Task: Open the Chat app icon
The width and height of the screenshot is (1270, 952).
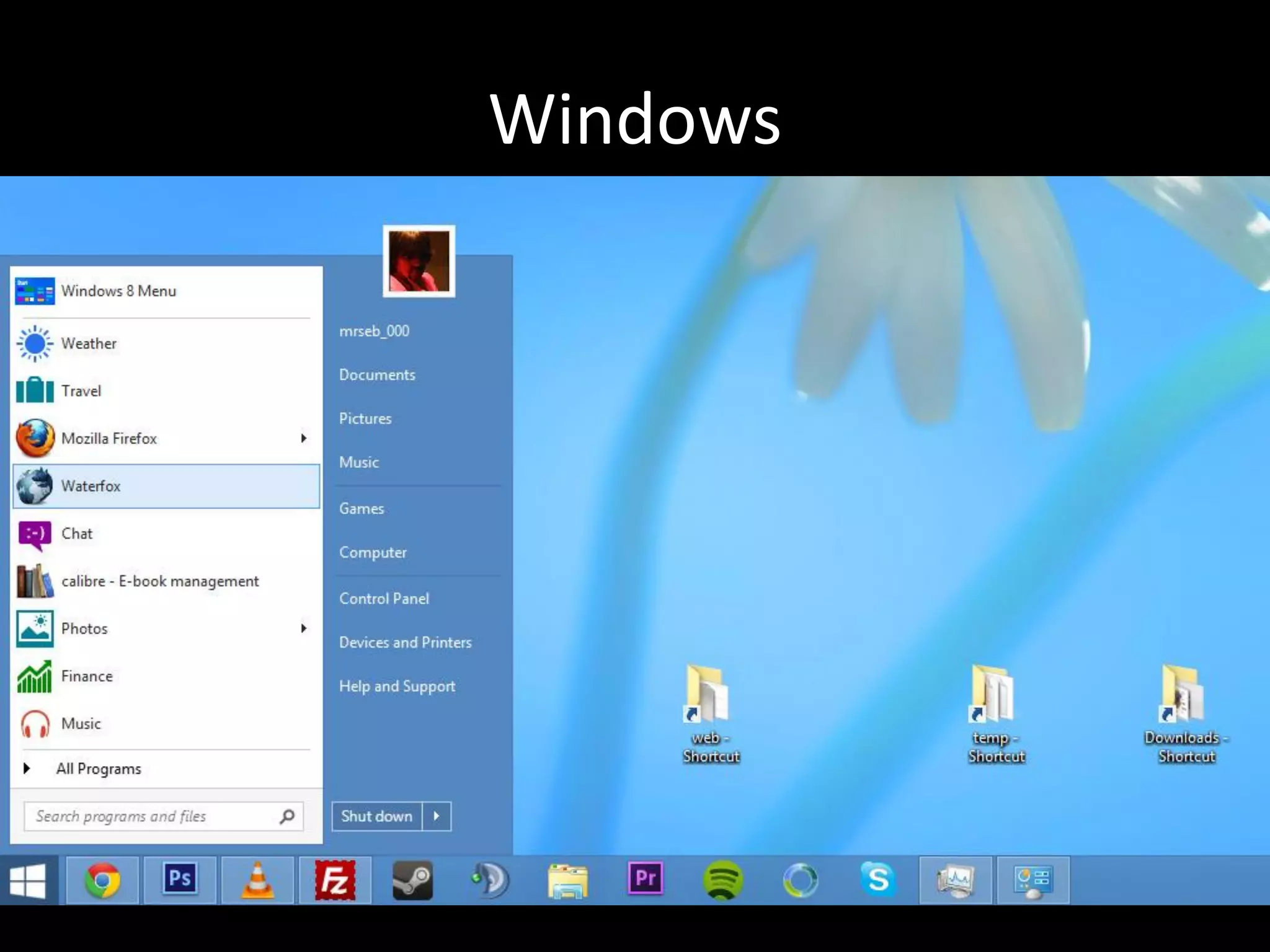Action: point(35,535)
